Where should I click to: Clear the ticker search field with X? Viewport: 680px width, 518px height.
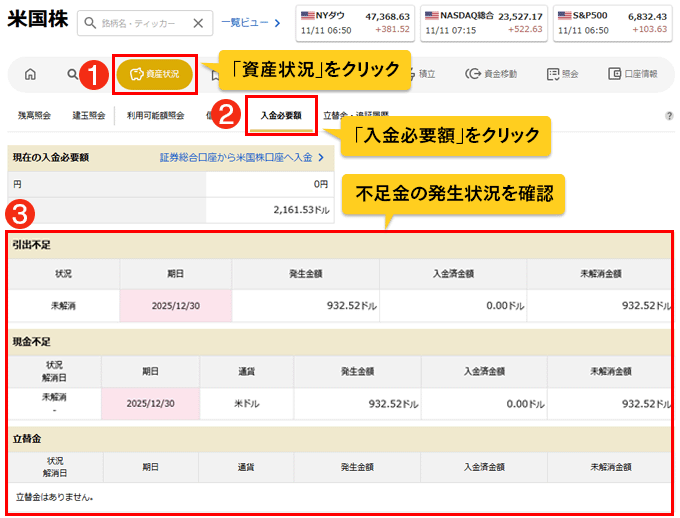click(197, 23)
